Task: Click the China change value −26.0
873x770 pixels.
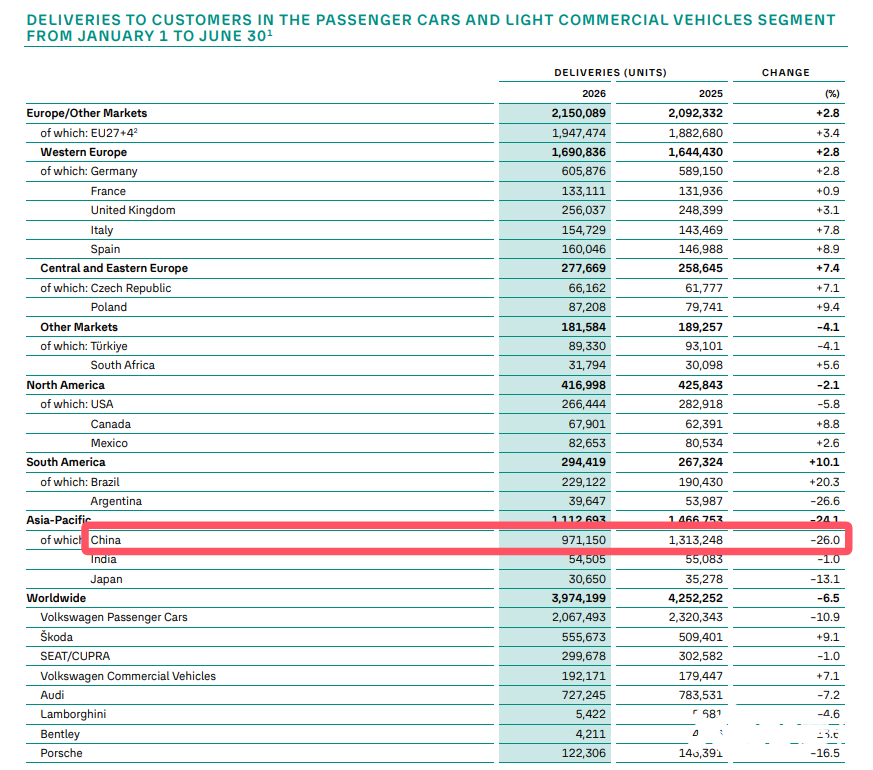Action: 825,540
